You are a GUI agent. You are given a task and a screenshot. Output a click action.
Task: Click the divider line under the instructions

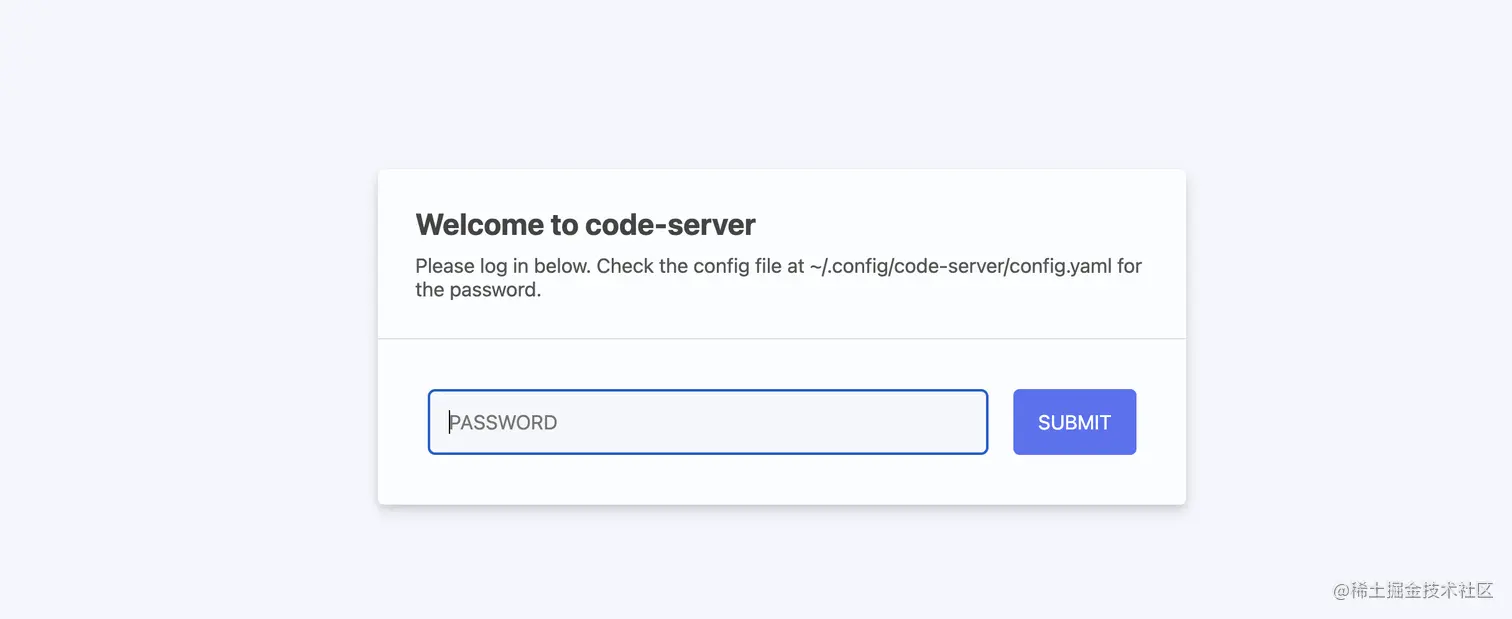[781, 339]
